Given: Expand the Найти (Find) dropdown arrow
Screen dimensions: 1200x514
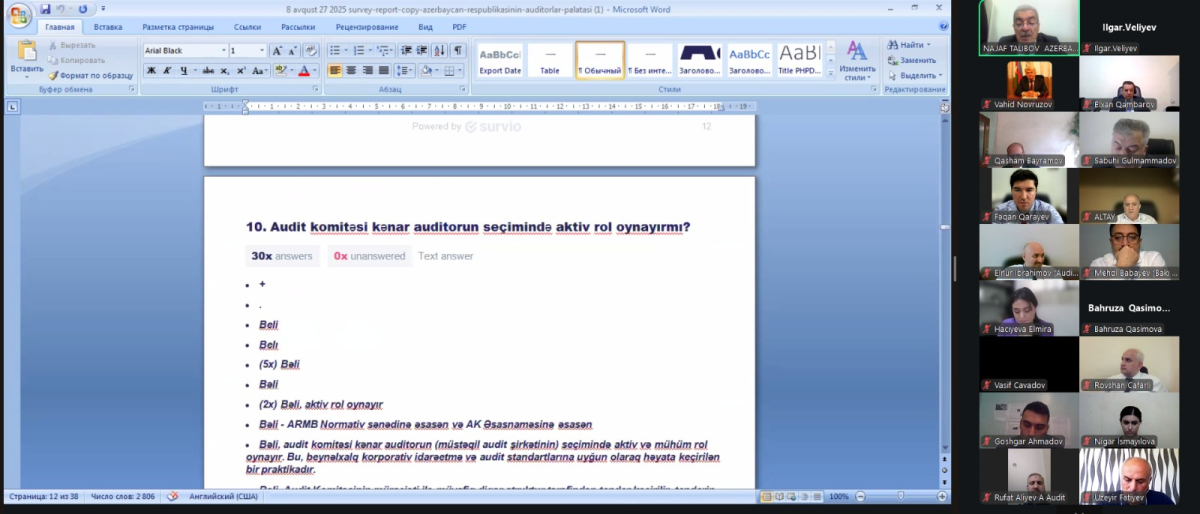Looking at the screenshot, I should point(929,45).
